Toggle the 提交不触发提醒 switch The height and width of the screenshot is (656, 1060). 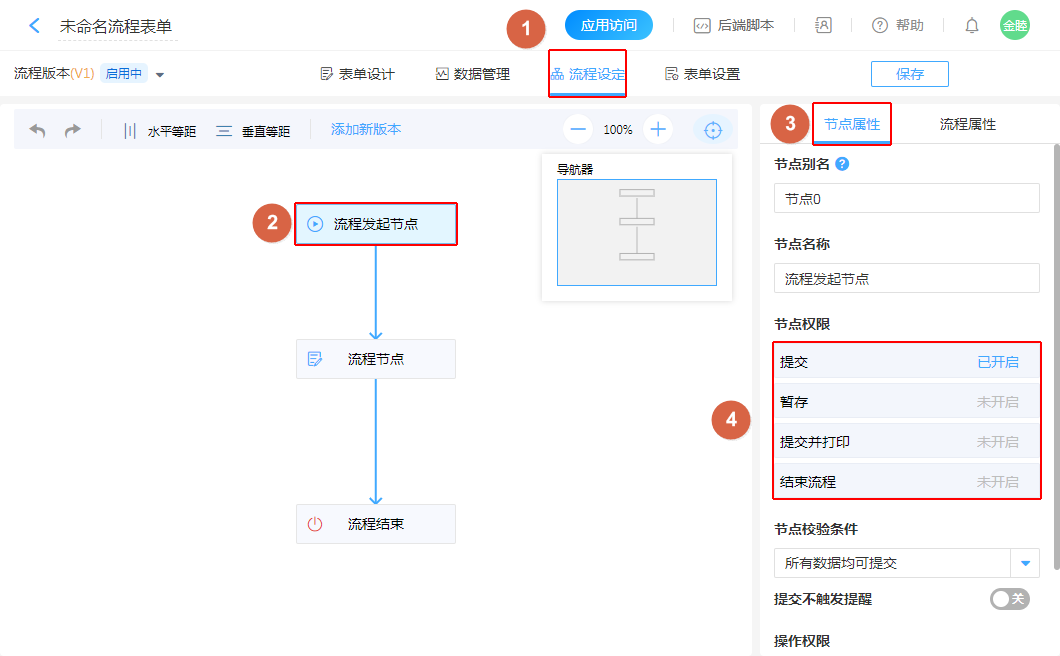pyautogui.click(x=1009, y=599)
